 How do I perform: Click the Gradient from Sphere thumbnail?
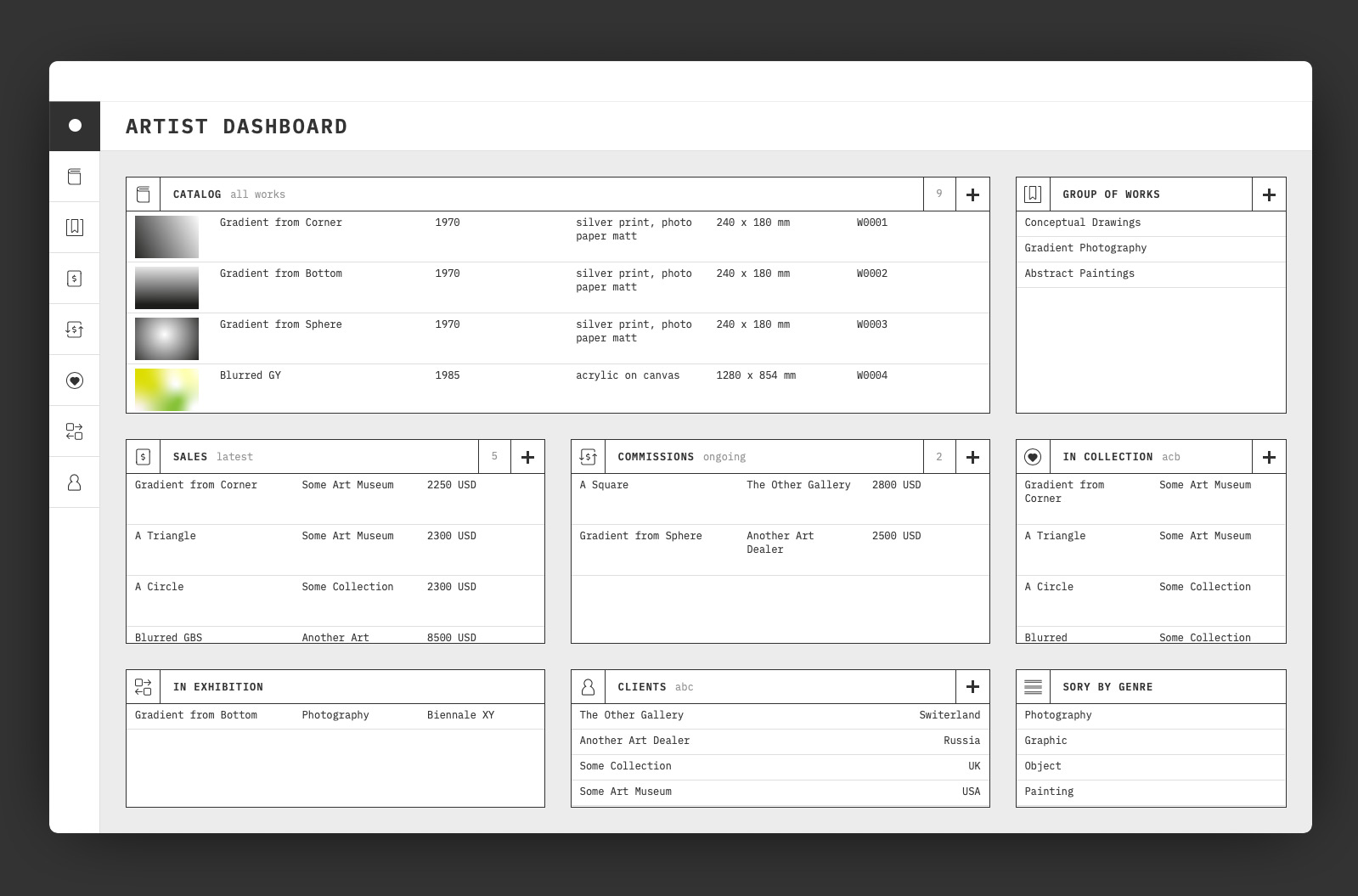pos(166,338)
